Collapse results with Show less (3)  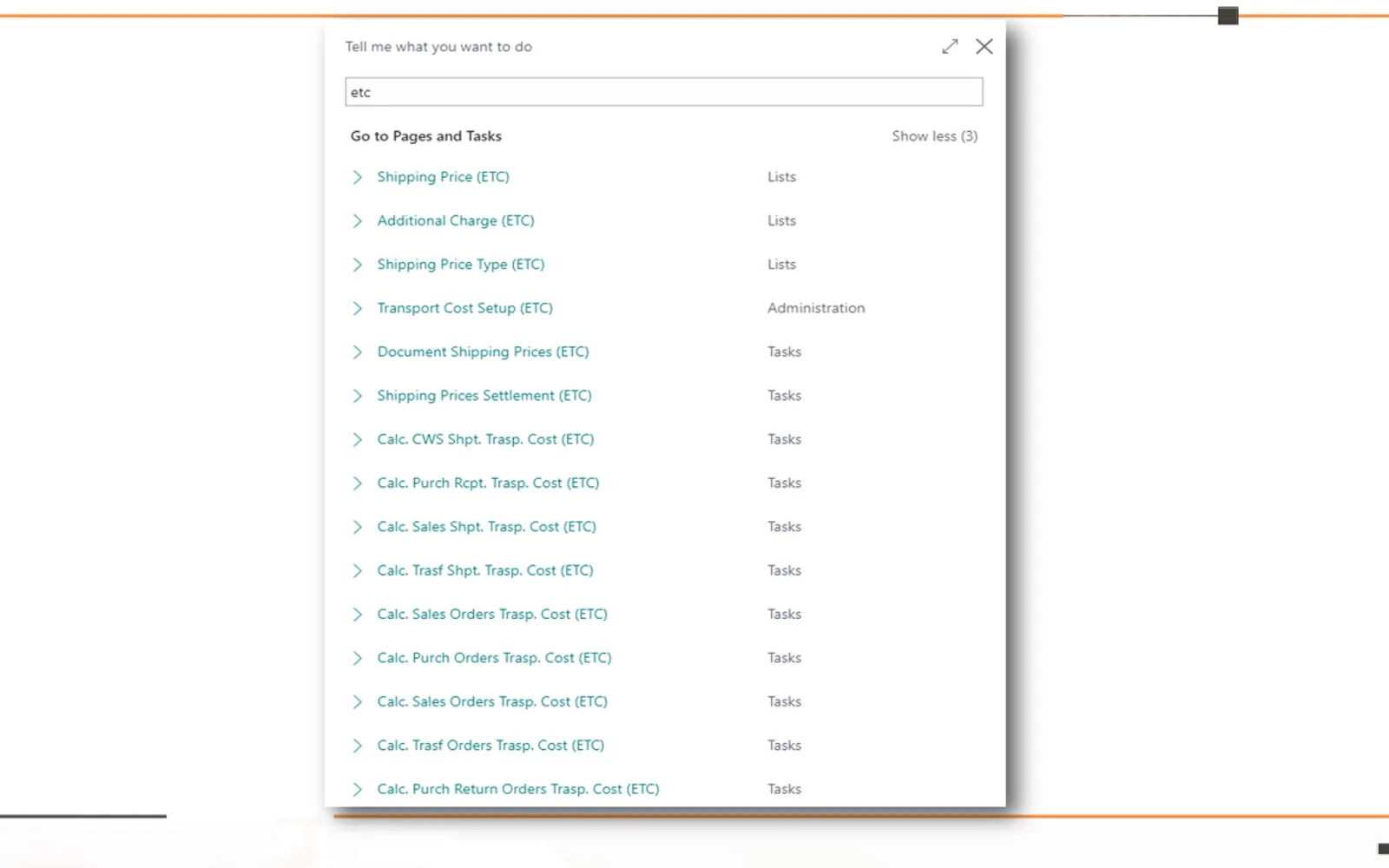[x=934, y=136]
